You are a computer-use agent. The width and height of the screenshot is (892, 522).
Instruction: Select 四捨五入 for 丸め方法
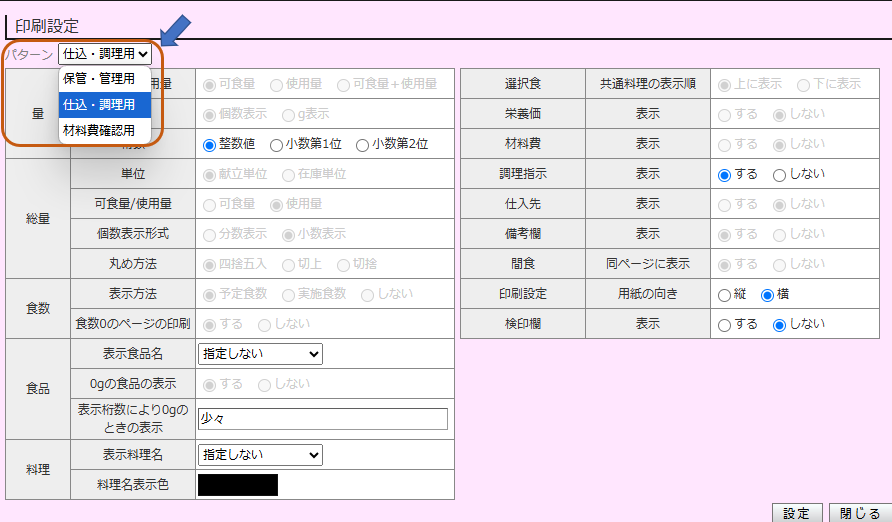pyautogui.click(x=209, y=265)
